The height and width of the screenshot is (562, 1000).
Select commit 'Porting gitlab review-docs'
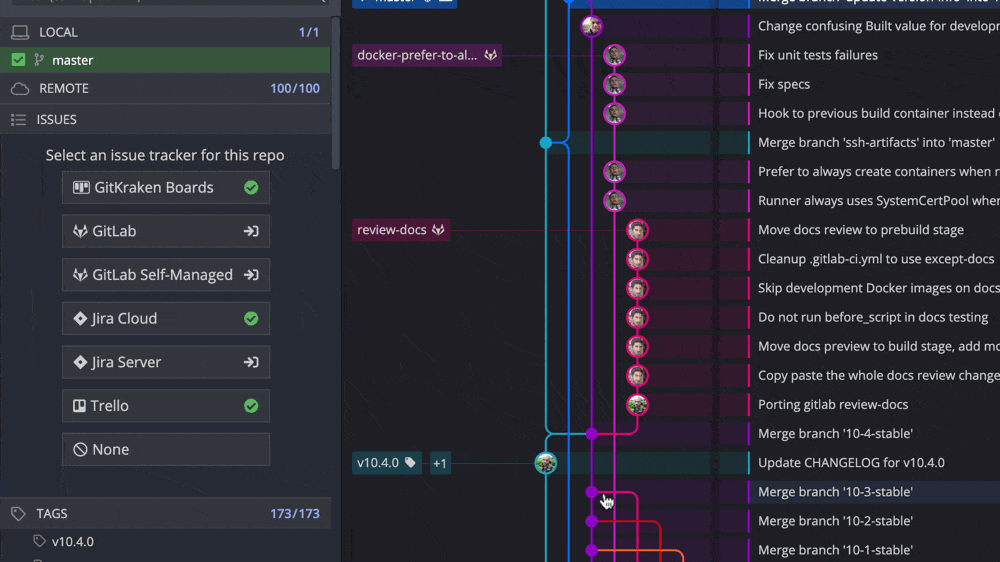pyautogui.click(x=833, y=404)
